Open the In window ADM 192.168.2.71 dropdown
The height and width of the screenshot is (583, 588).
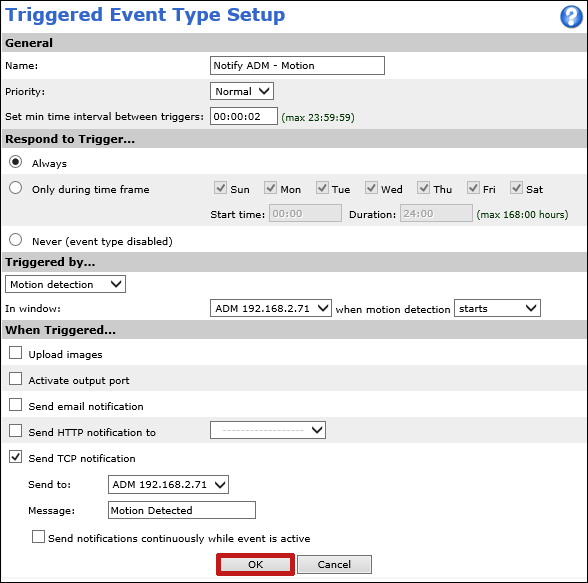click(x=271, y=308)
